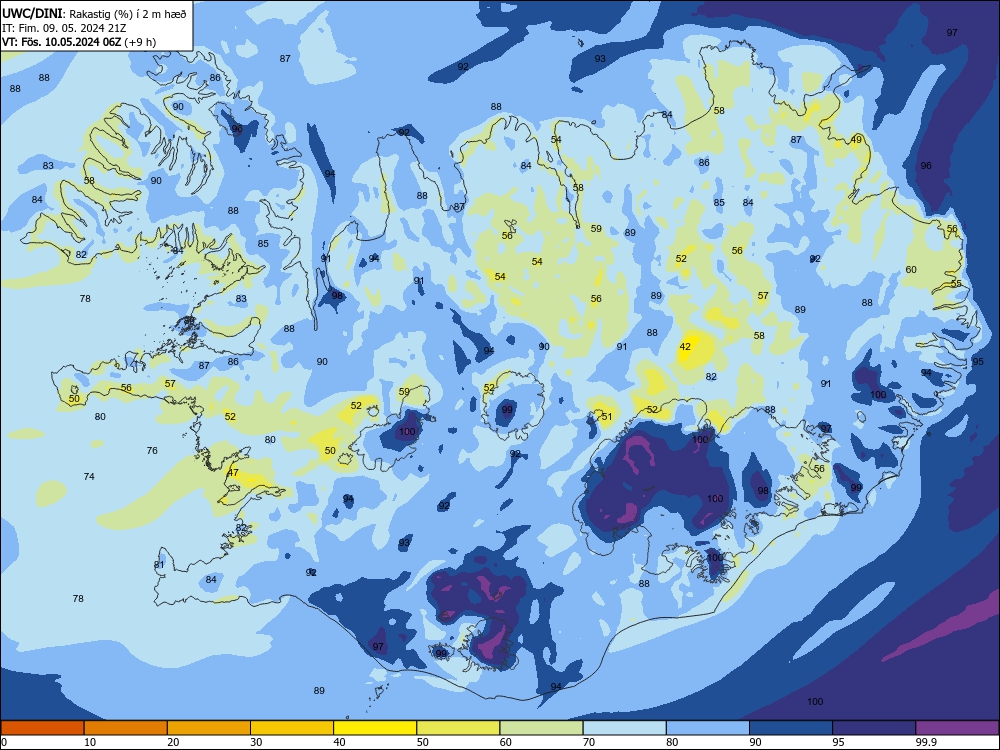The width and height of the screenshot is (1000, 750).
Task: Pick the bright yellow 40–50 legend swatch
Action: 375,728
